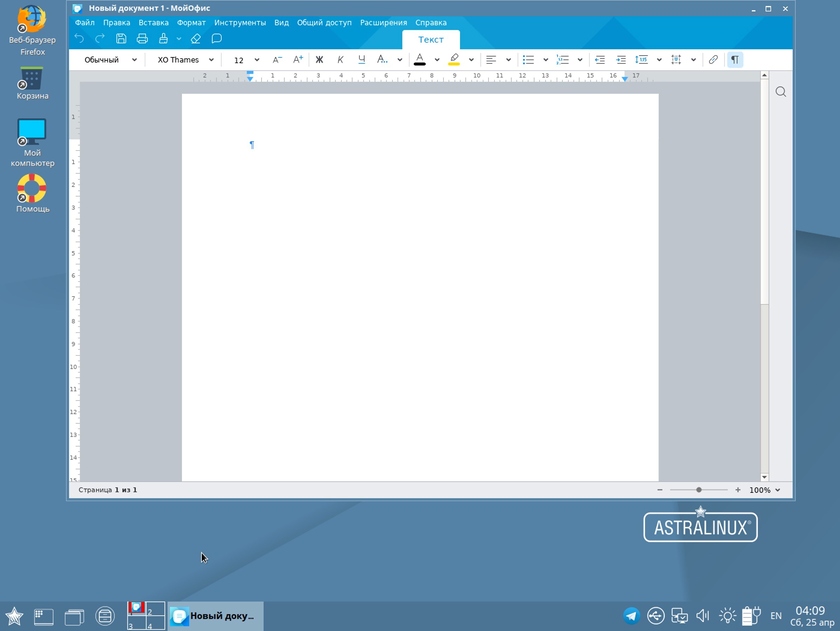Image resolution: width=840 pixels, height=631 pixels.
Task: Open the Вставка menu
Action: coord(153,22)
